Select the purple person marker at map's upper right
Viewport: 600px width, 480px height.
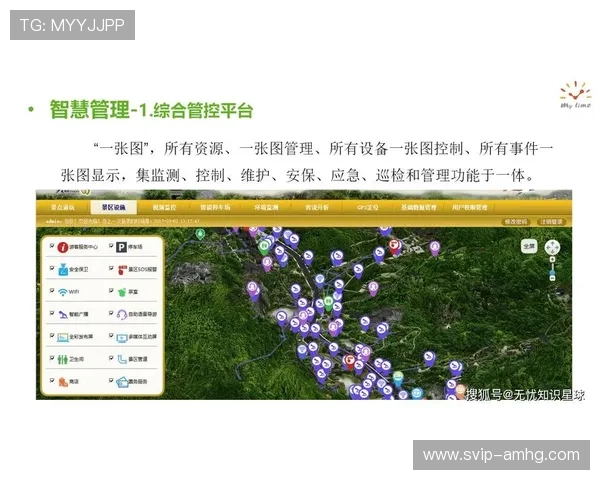[435, 248]
